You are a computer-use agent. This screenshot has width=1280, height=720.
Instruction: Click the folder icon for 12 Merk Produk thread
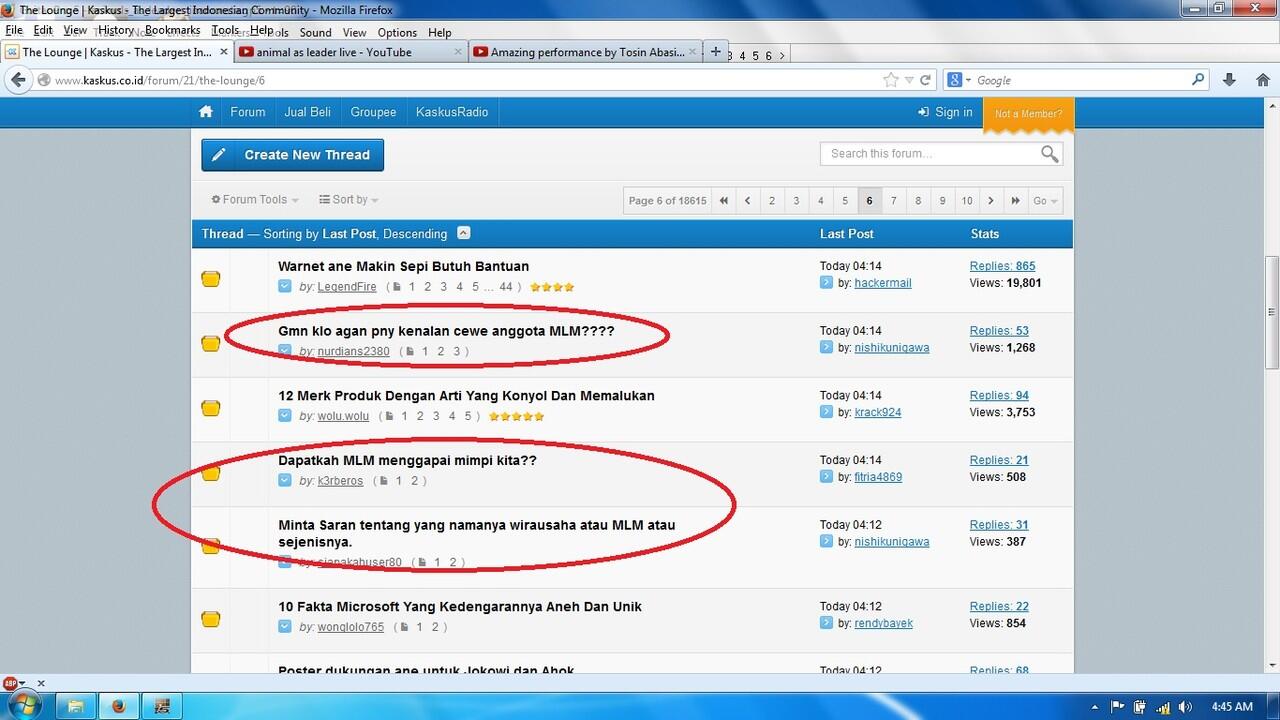[x=210, y=408]
